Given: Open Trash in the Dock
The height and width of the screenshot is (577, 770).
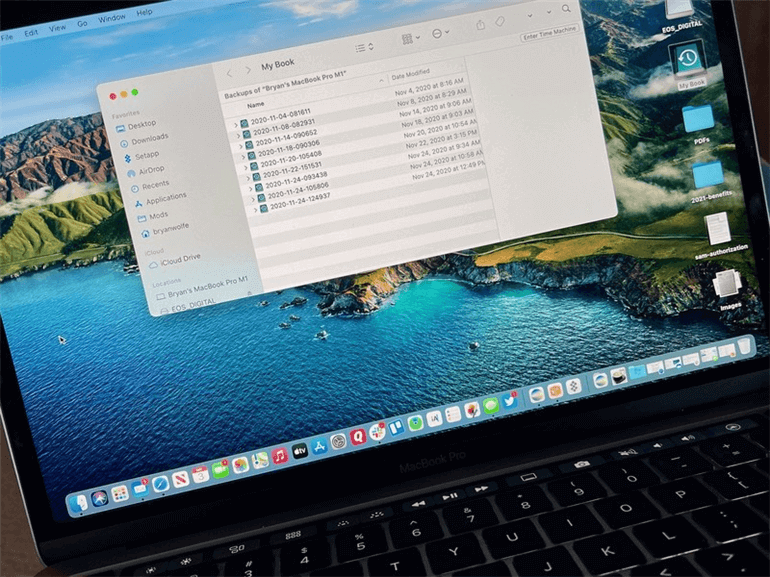Looking at the screenshot, I should (x=744, y=346).
